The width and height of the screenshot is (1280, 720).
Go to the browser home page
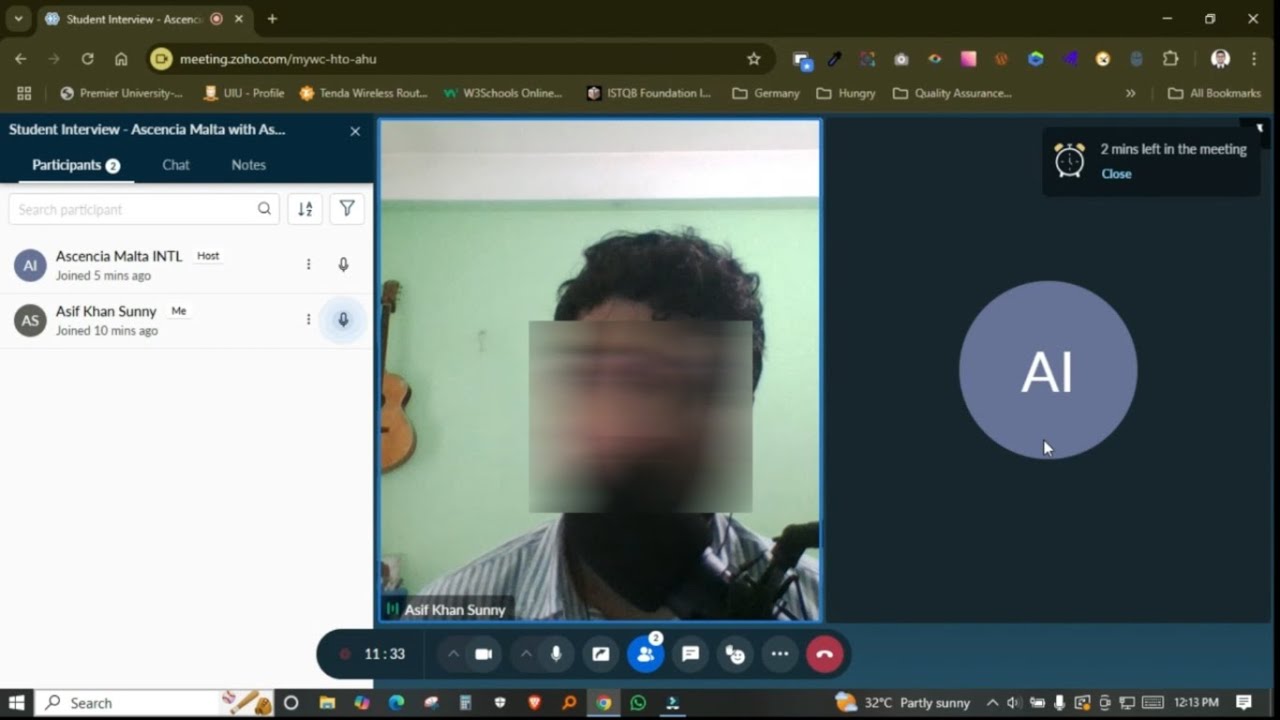pos(121,59)
